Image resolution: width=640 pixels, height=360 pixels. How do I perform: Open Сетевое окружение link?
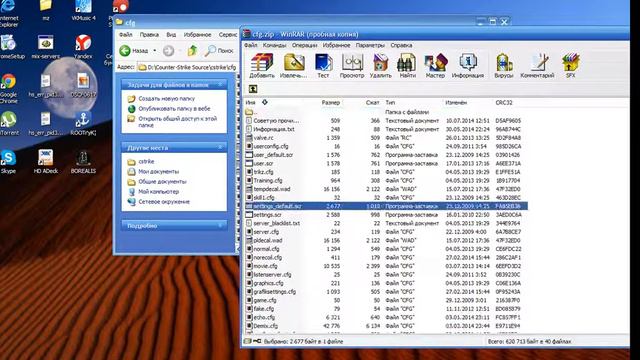pyautogui.click(x=164, y=202)
